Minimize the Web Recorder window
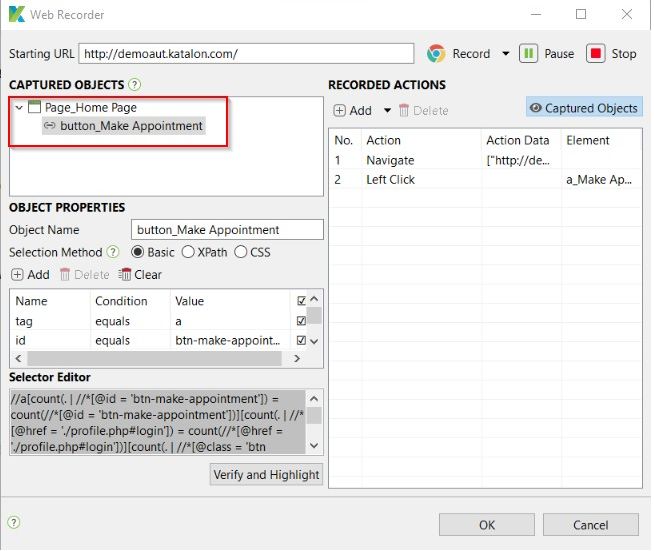 (x=536, y=14)
